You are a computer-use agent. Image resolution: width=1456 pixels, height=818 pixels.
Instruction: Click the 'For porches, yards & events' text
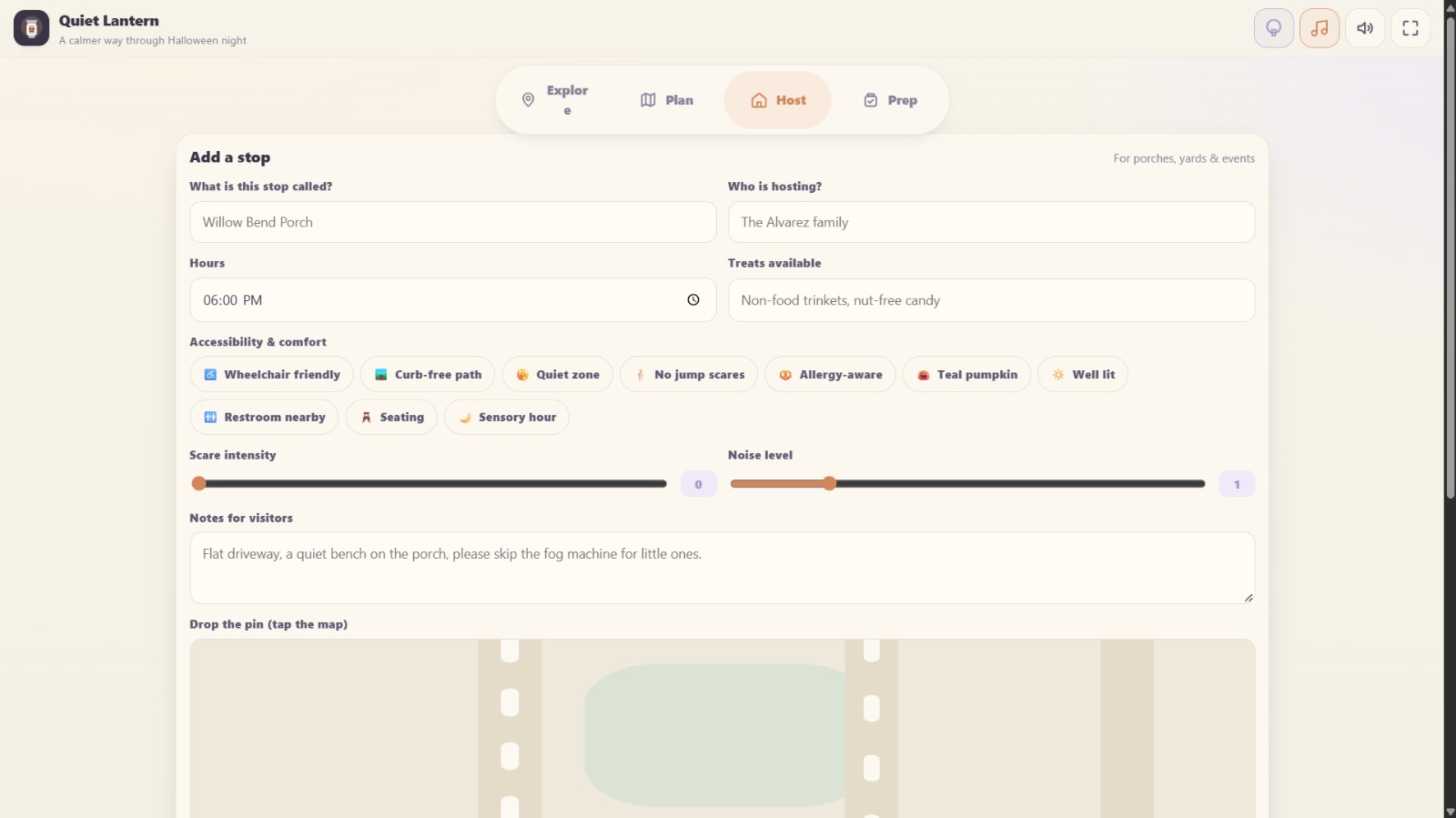(1184, 158)
